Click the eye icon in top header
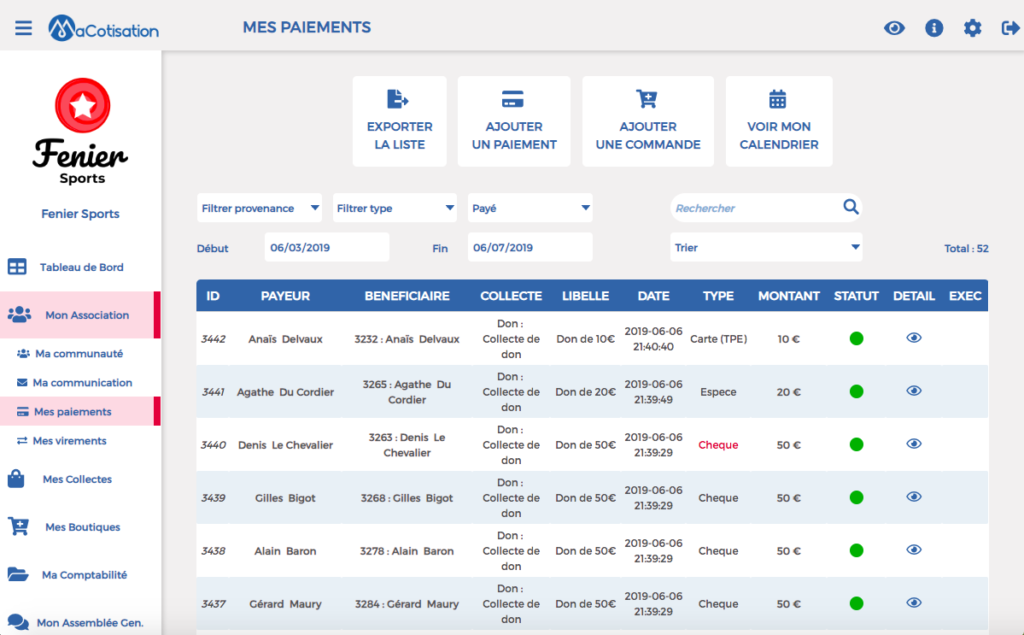Viewport: 1024px width, 635px height. pyautogui.click(x=894, y=28)
